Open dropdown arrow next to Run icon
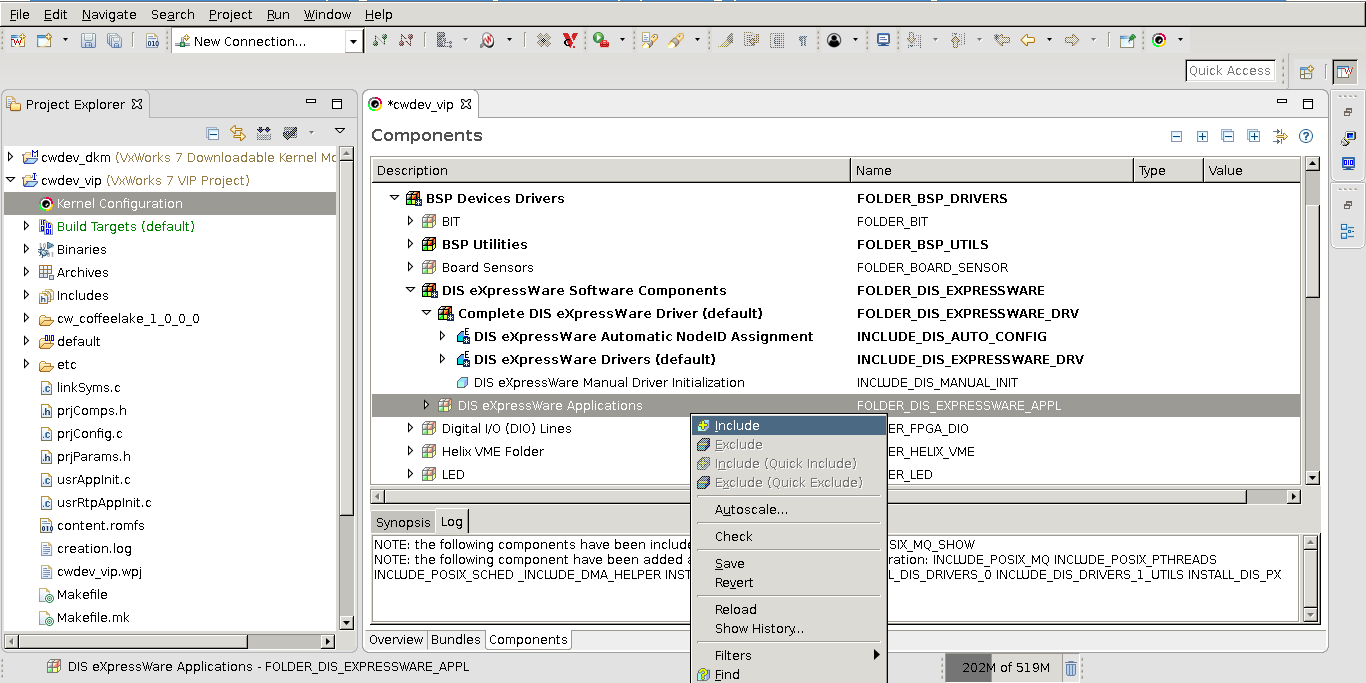 pos(622,41)
